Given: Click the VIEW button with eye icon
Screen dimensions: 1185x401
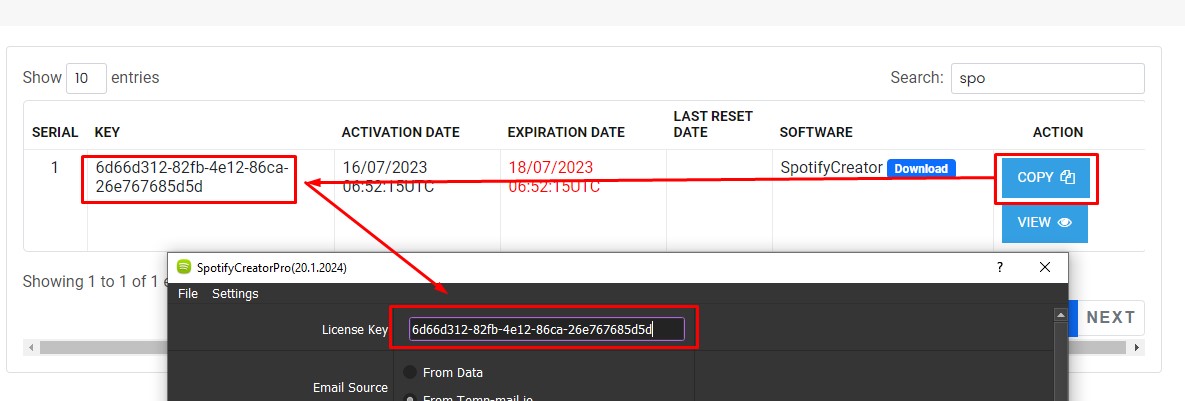Looking at the screenshot, I should pos(1044,223).
